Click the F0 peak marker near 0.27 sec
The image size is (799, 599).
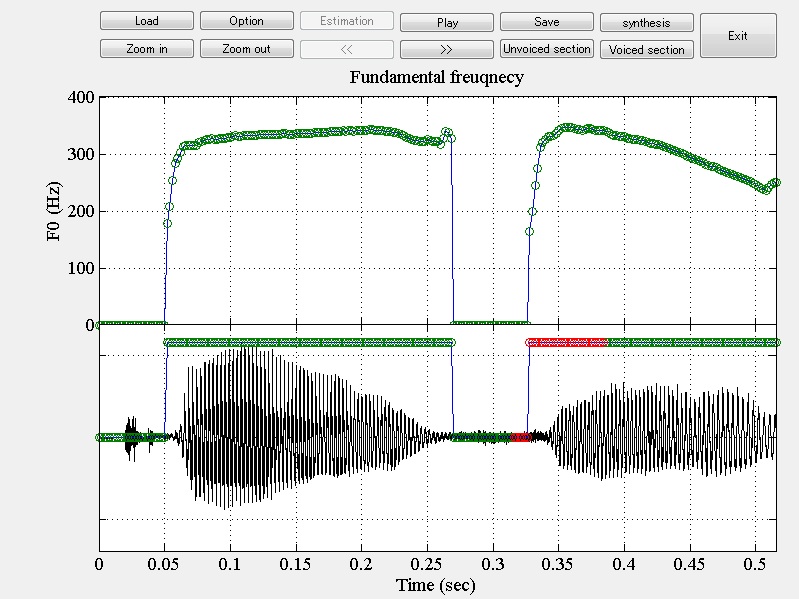click(x=447, y=132)
